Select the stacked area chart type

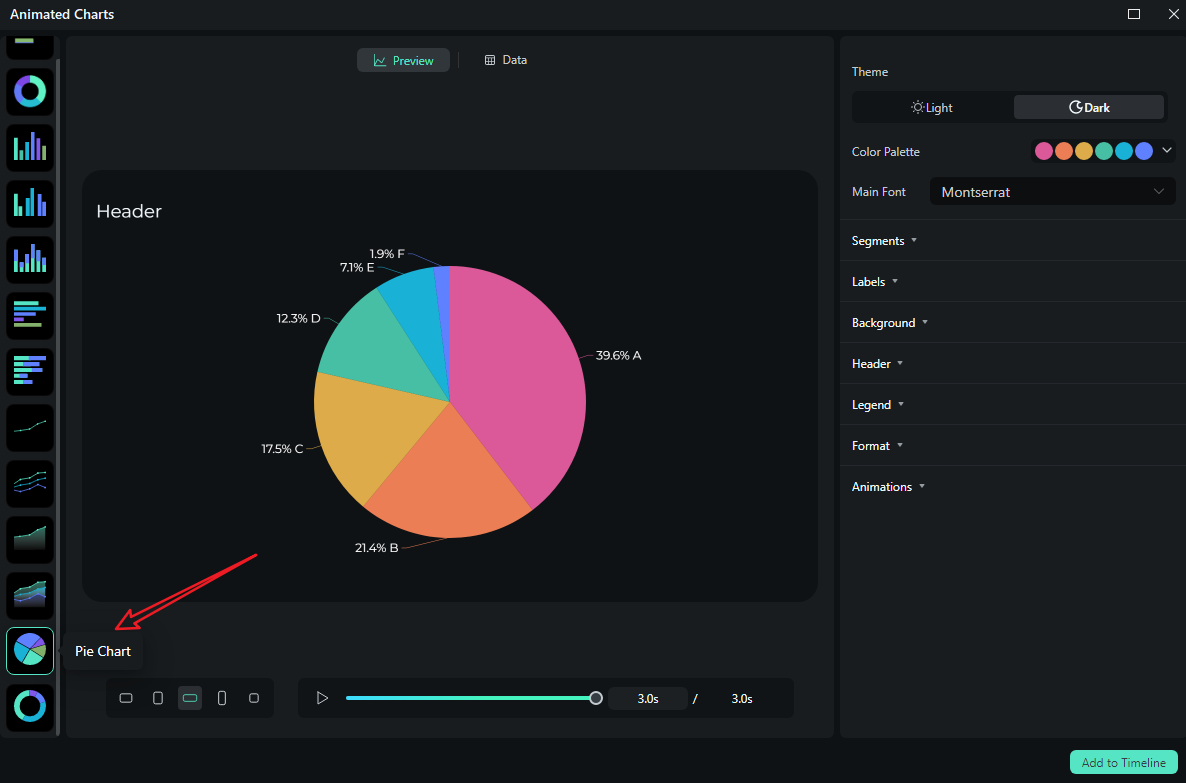click(x=30, y=595)
